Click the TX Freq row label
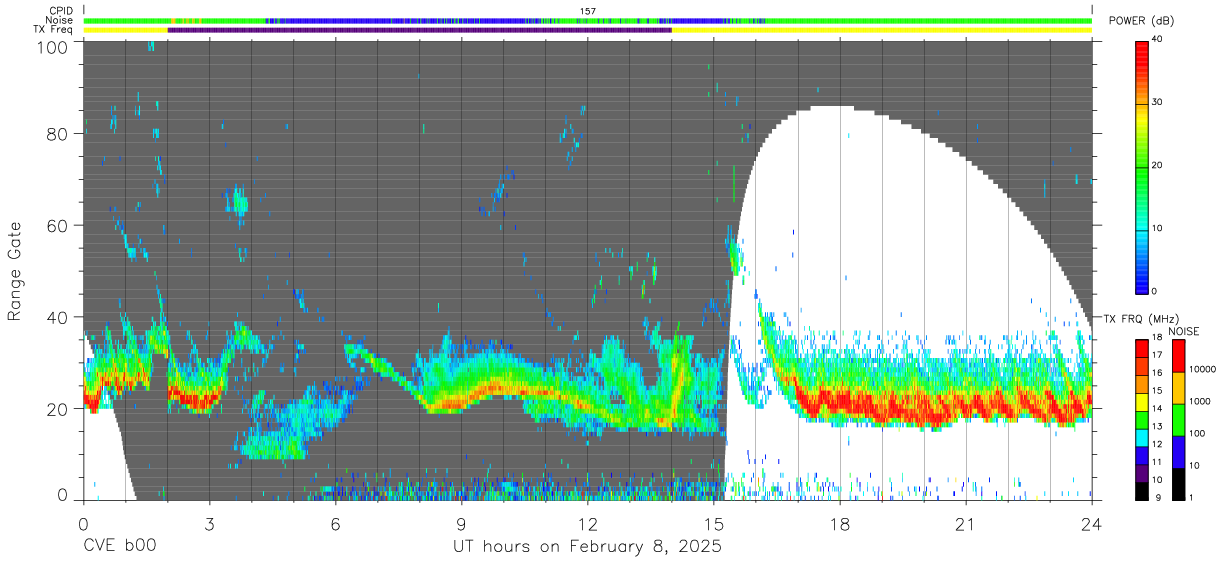Image resolution: width=1228 pixels, height=567 pixels. point(53,30)
